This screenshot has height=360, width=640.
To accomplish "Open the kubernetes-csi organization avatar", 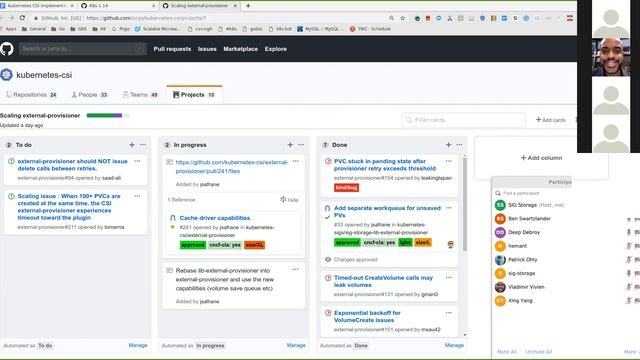I will pos(6,75).
